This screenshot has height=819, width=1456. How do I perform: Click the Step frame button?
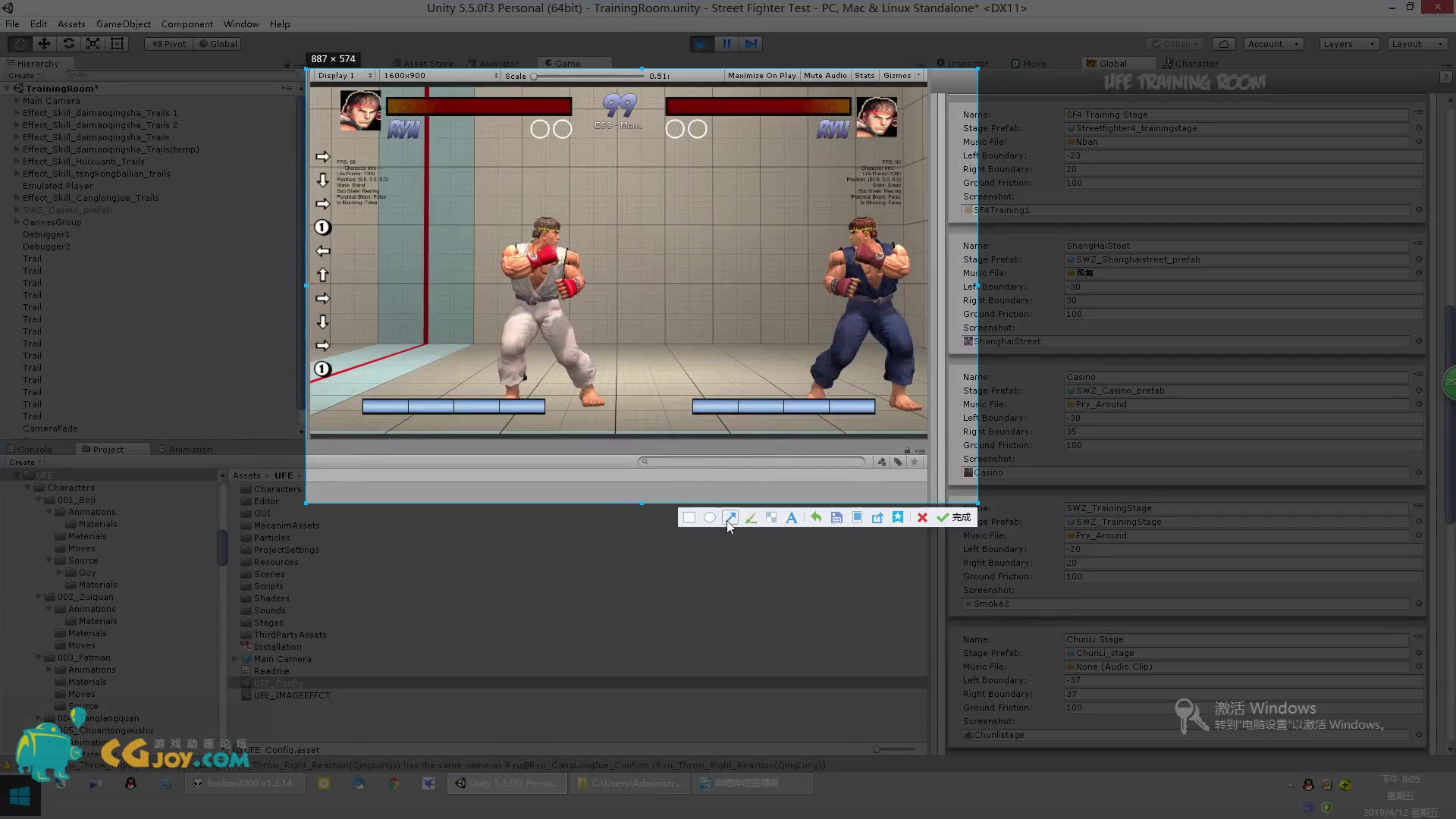tap(751, 44)
